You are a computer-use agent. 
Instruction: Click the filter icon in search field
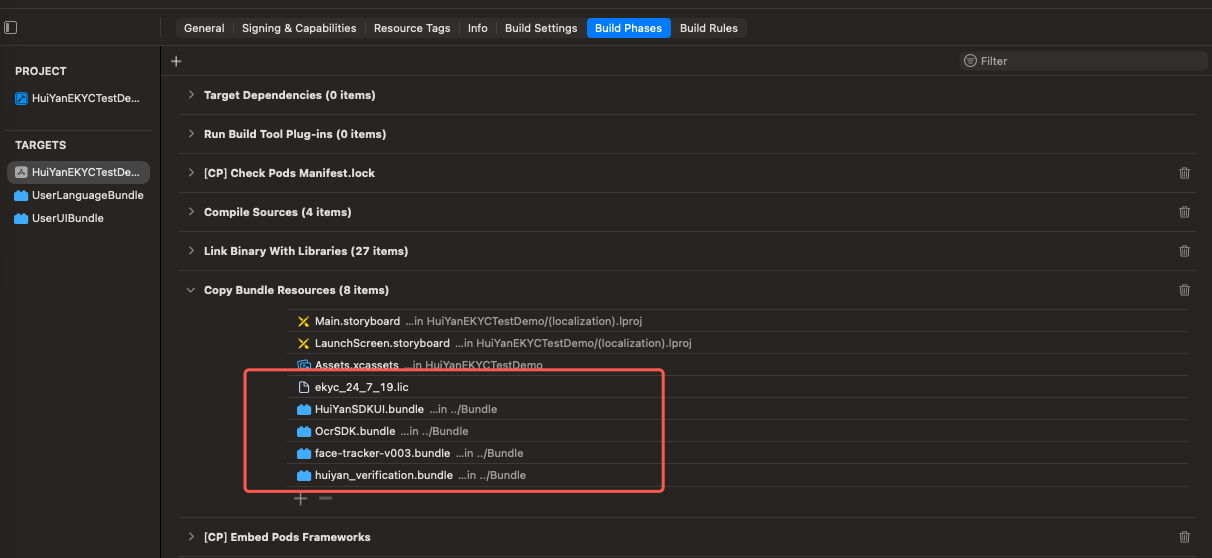pyautogui.click(x=970, y=61)
